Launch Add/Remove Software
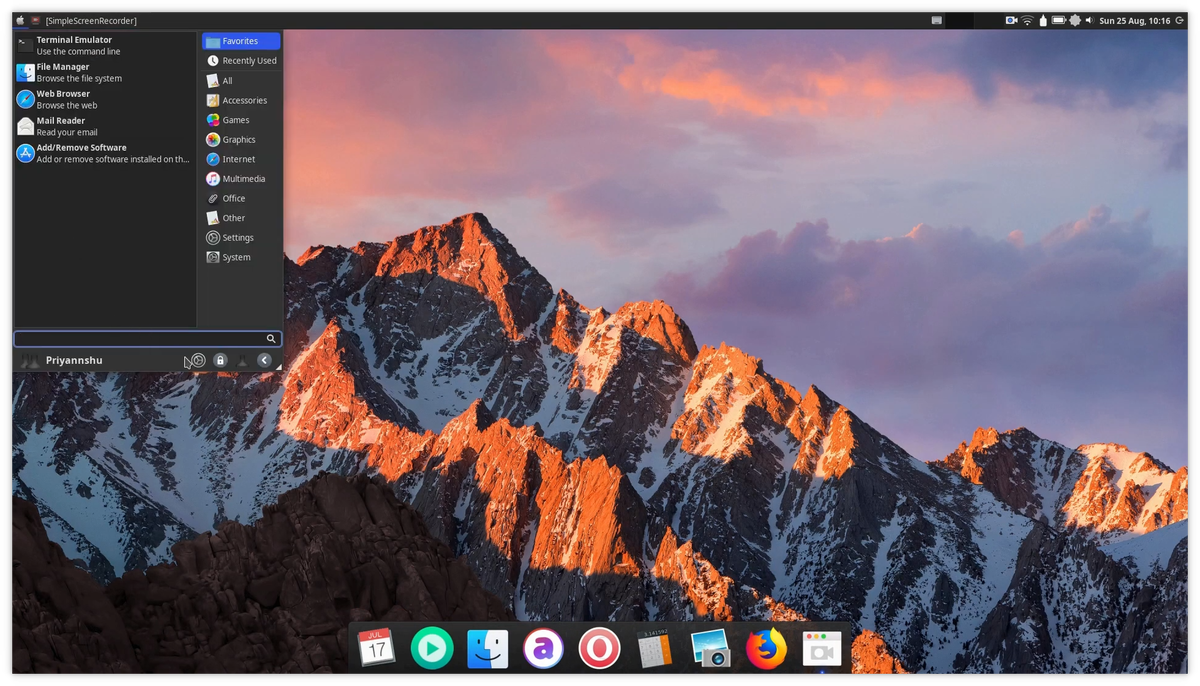Viewport: 1200px width, 686px height. (x=105, y=153)
